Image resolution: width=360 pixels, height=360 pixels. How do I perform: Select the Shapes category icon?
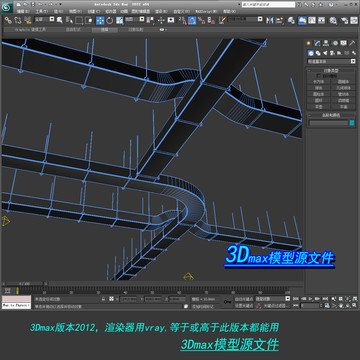(x=318, y=53)
